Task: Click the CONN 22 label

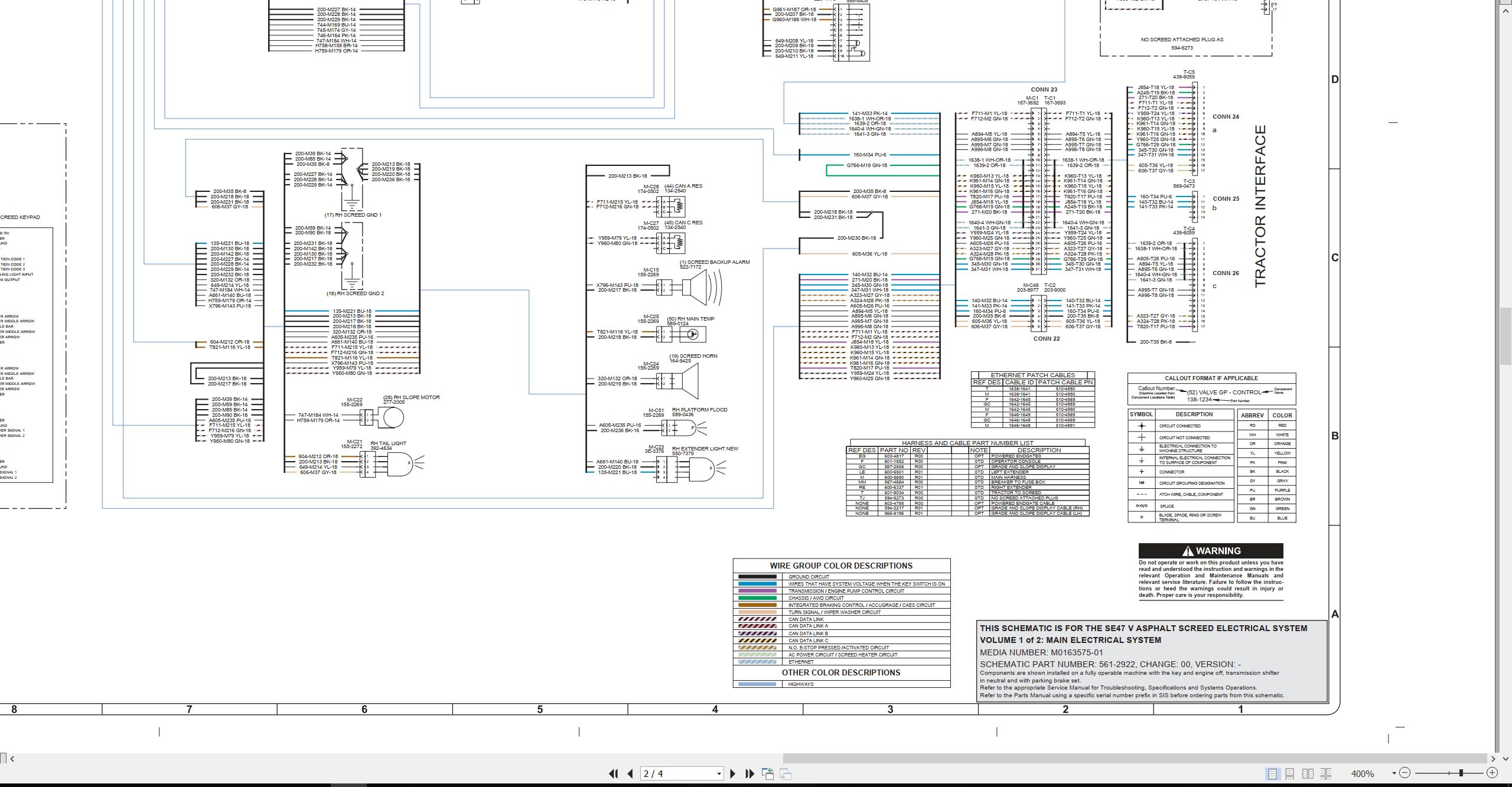Action: tap(1047, 338)
